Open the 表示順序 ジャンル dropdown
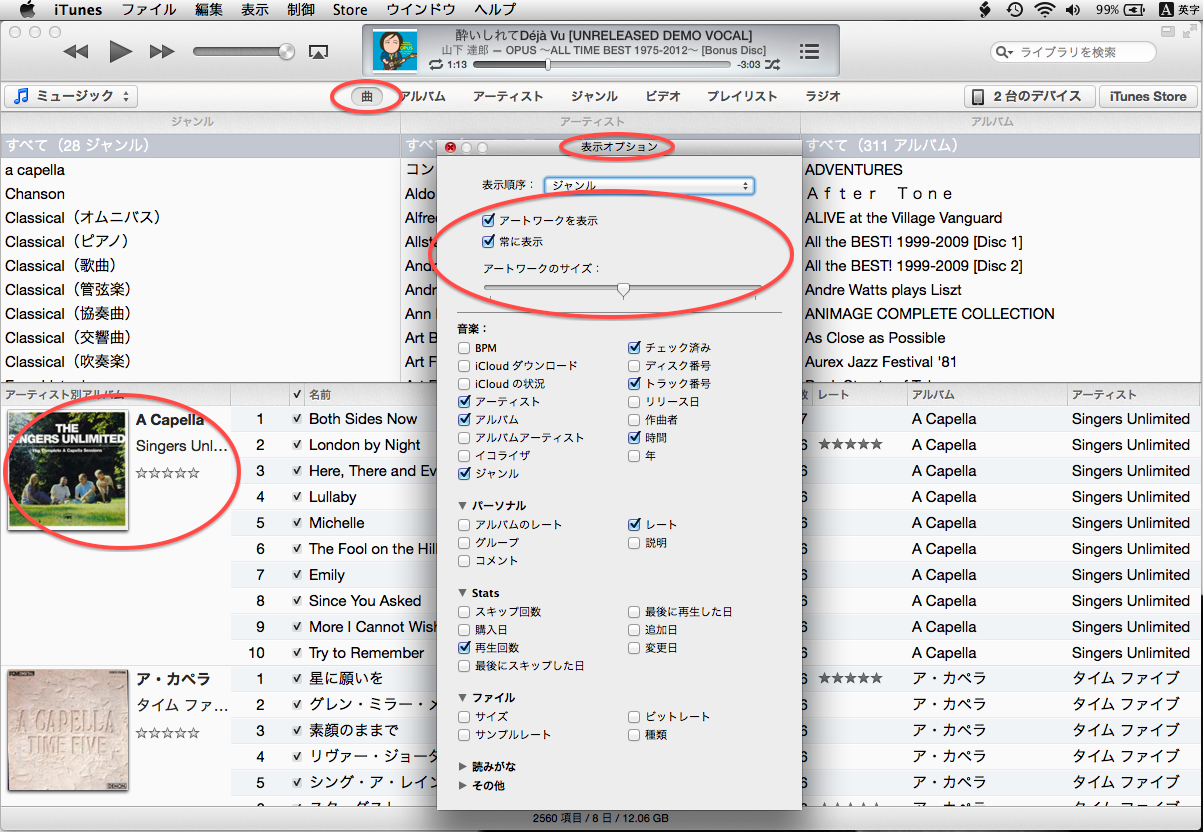Screen dimensions: 1203x832 pyautogui.click(x=649, y=186)
